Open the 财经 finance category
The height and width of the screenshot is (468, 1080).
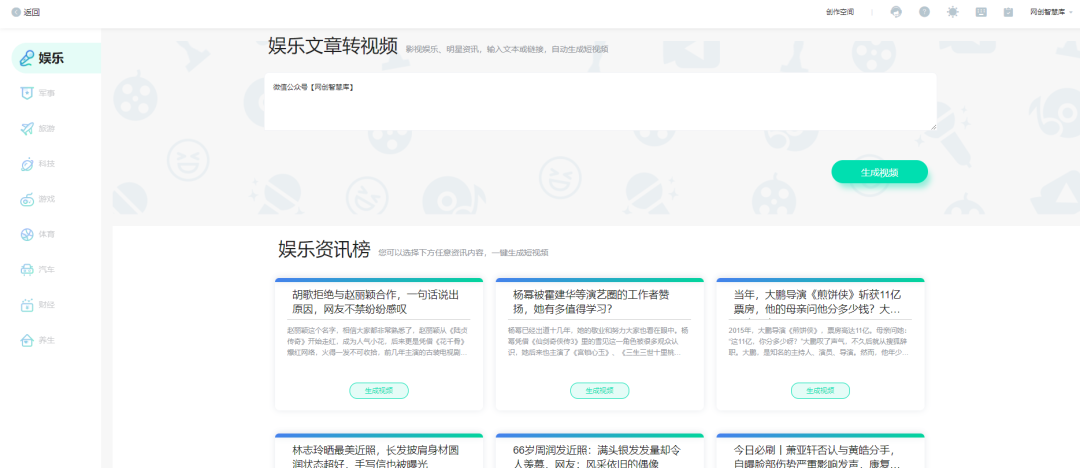[x=40, y=305]
